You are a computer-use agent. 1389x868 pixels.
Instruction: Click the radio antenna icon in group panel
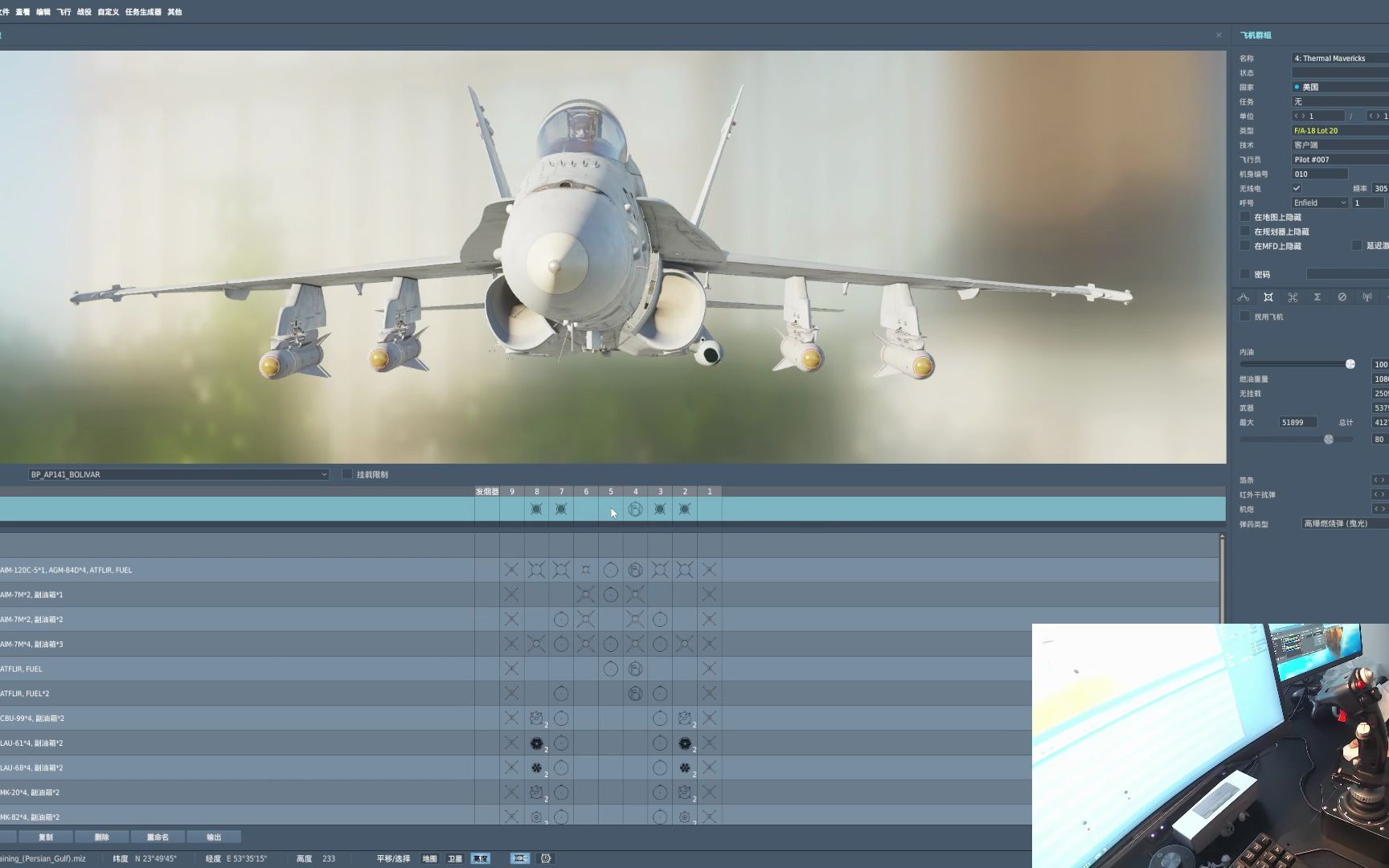click(x=1367, y=297)
